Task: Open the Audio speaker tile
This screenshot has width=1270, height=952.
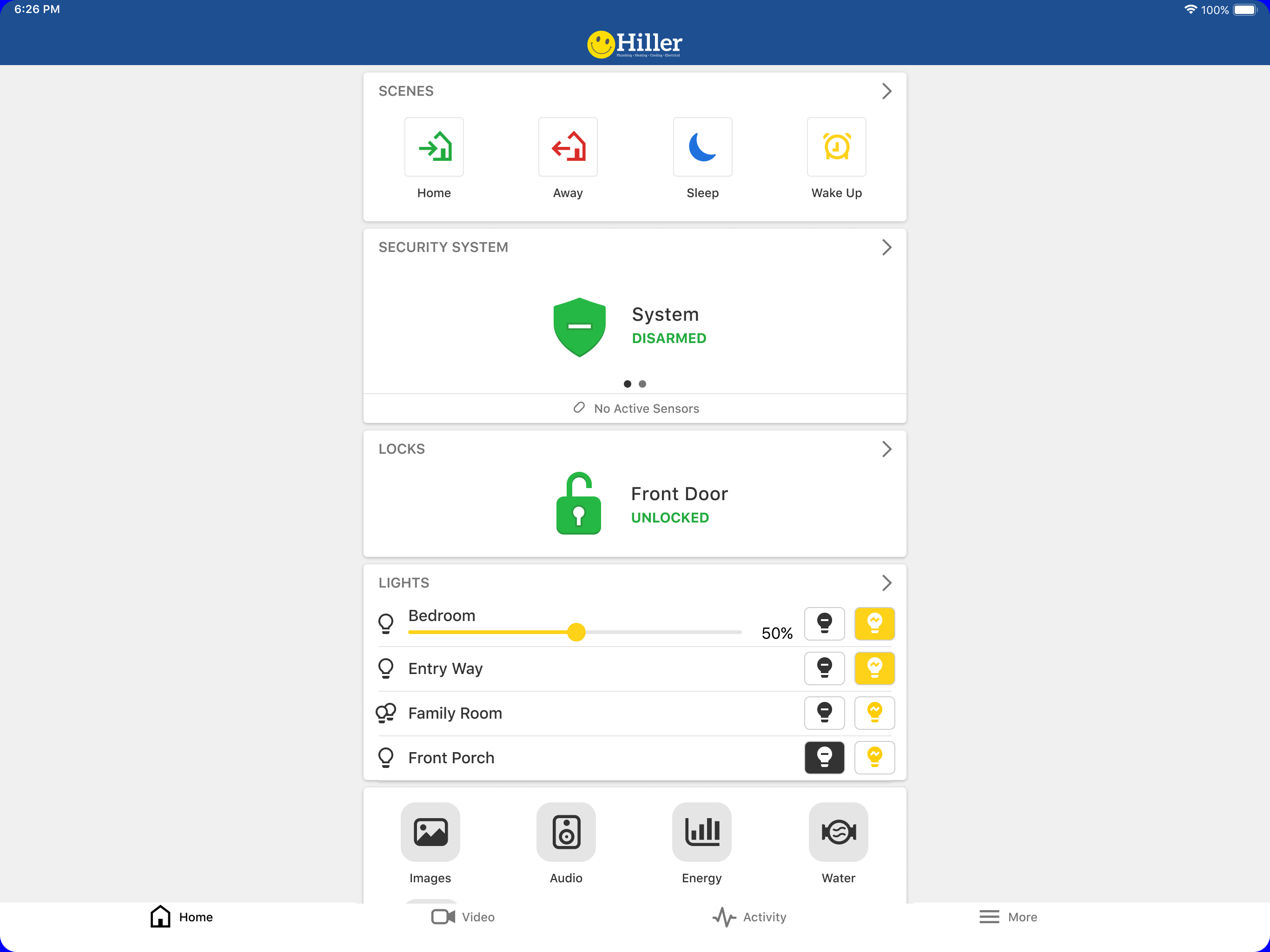Action: tap(566, 832)
